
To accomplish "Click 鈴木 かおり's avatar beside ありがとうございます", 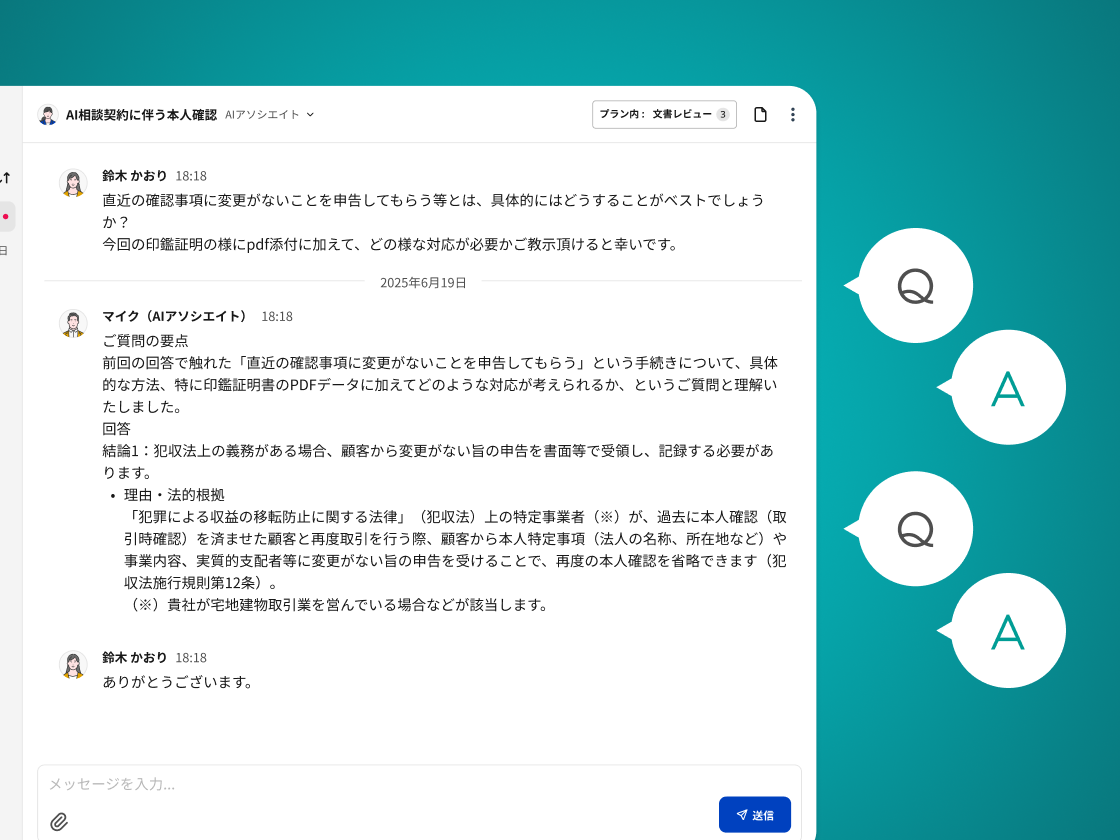I will (x=73, y=665).
